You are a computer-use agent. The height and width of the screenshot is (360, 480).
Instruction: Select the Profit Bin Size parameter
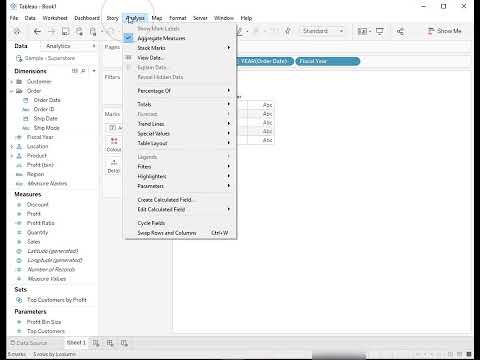[x=44, y=322]
